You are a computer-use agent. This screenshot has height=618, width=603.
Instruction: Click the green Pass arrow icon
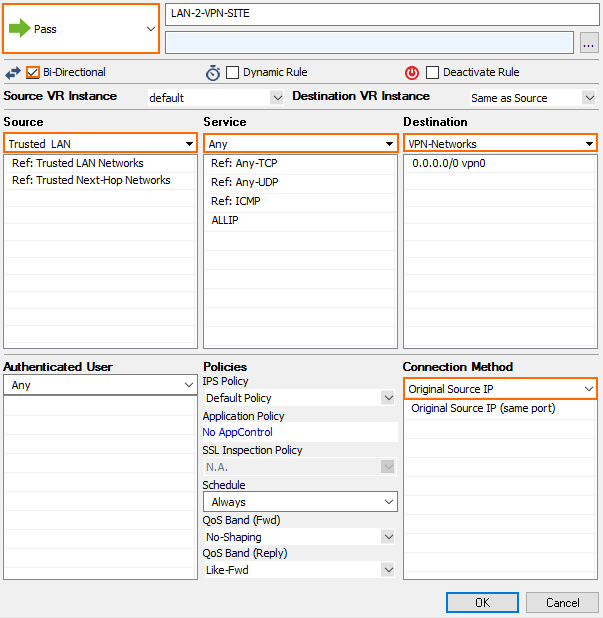pos(19,28)
